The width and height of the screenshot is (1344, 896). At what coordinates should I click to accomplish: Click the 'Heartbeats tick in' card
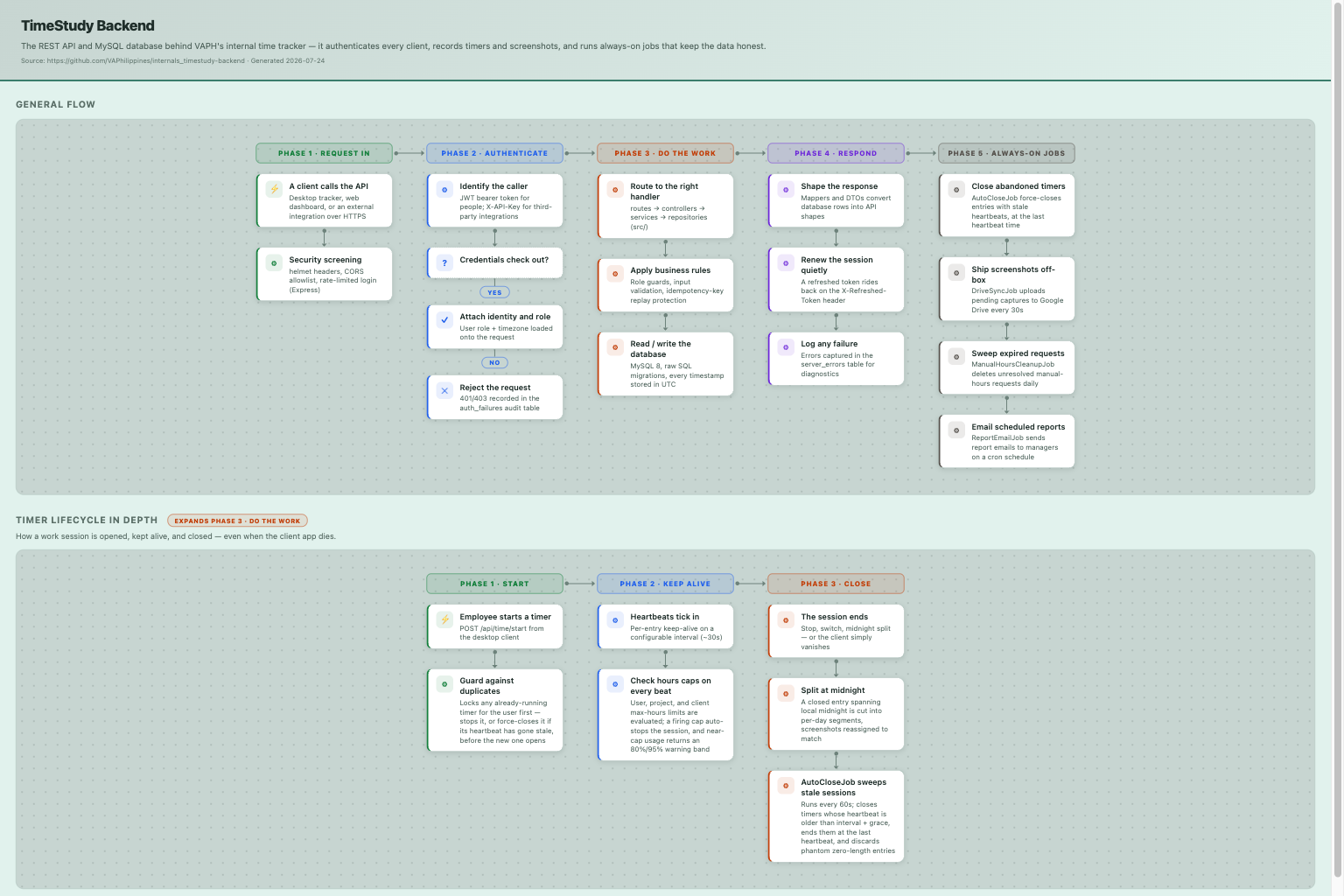pyautogui.click(x=666, y=626)
